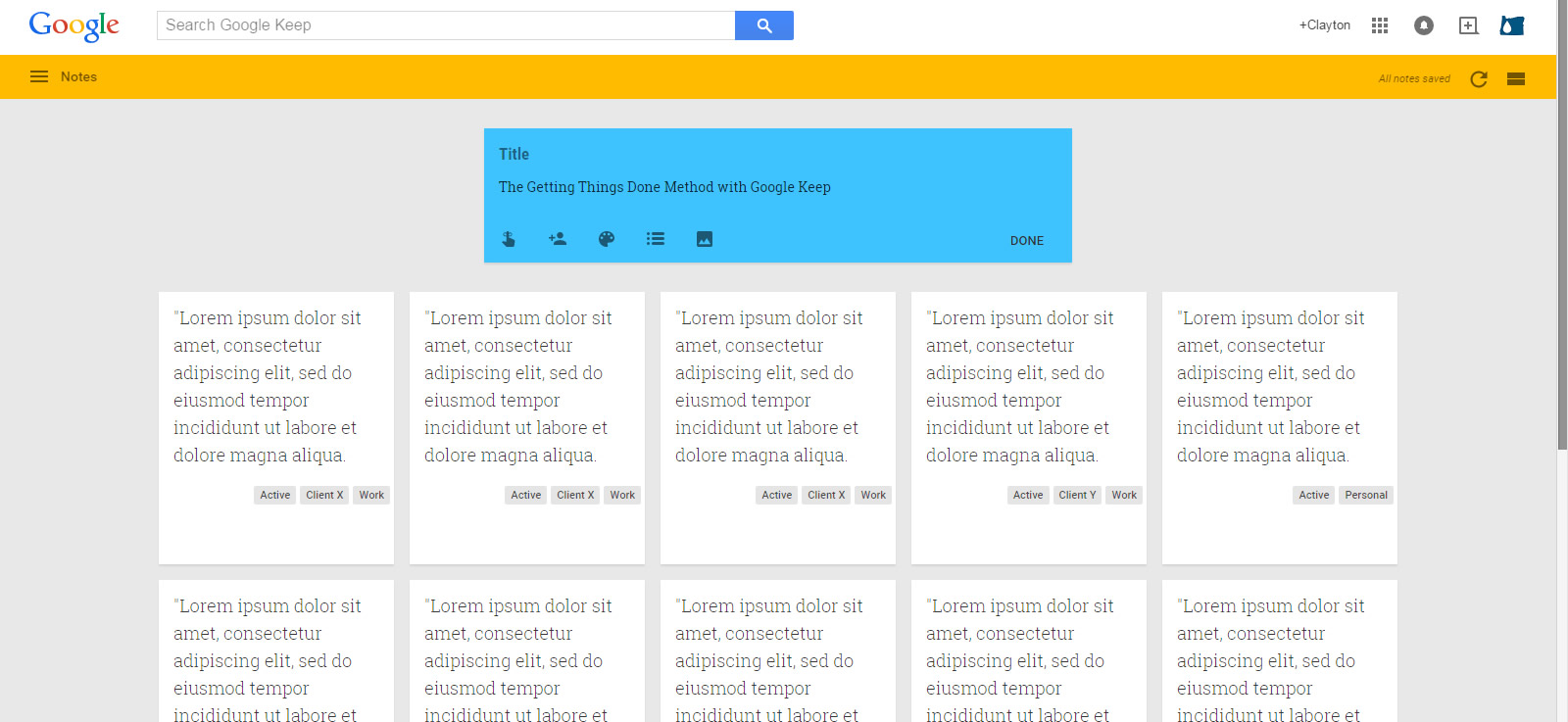Viewport: 1568px width, 722px height.
Task: Open the hamburger main menu
Action: (39, 76)
